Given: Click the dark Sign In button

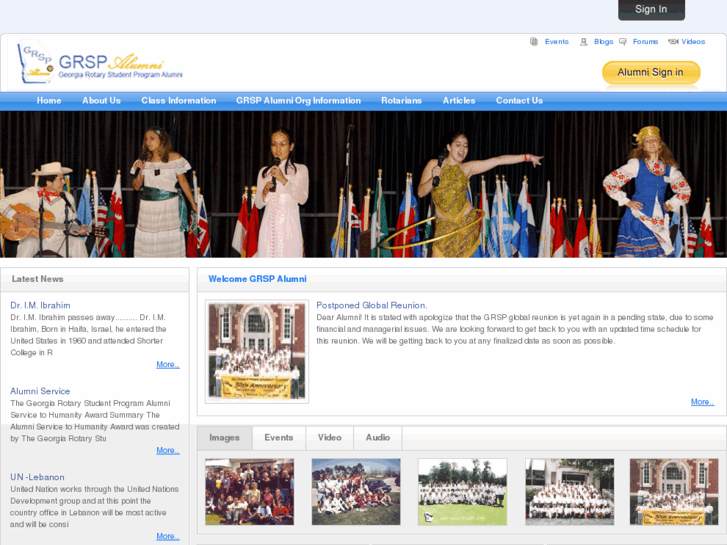Looking at the screenshot, I should tap(651, 9).
